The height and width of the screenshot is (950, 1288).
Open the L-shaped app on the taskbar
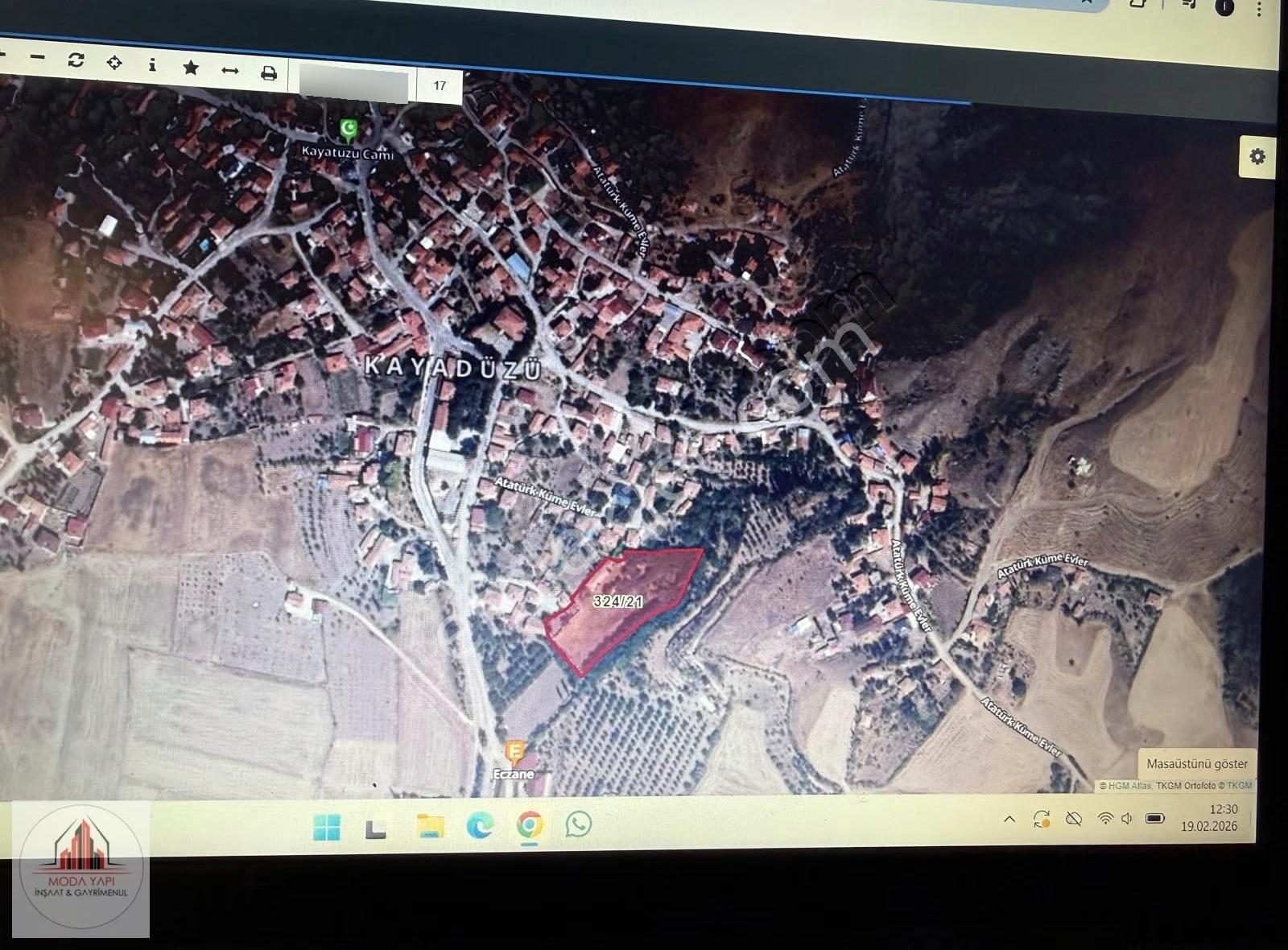click(x=375, y=828)
